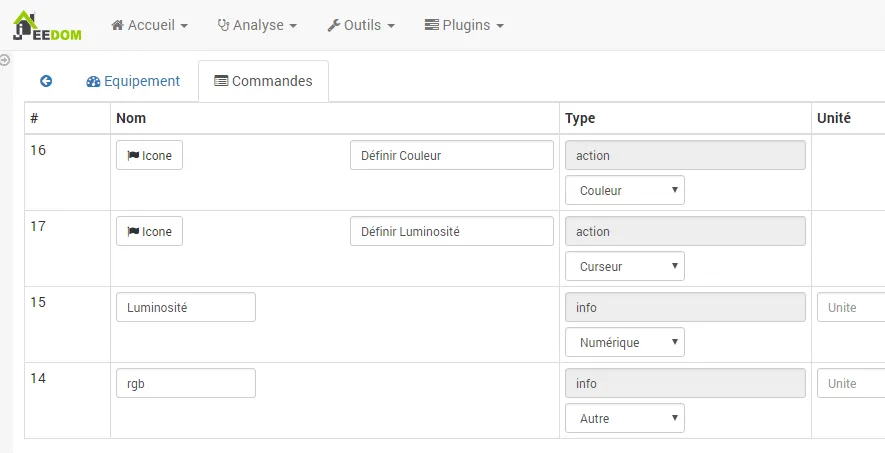Click info type field in row 14
The image size is (885, 453).
[x=685, y=384]
